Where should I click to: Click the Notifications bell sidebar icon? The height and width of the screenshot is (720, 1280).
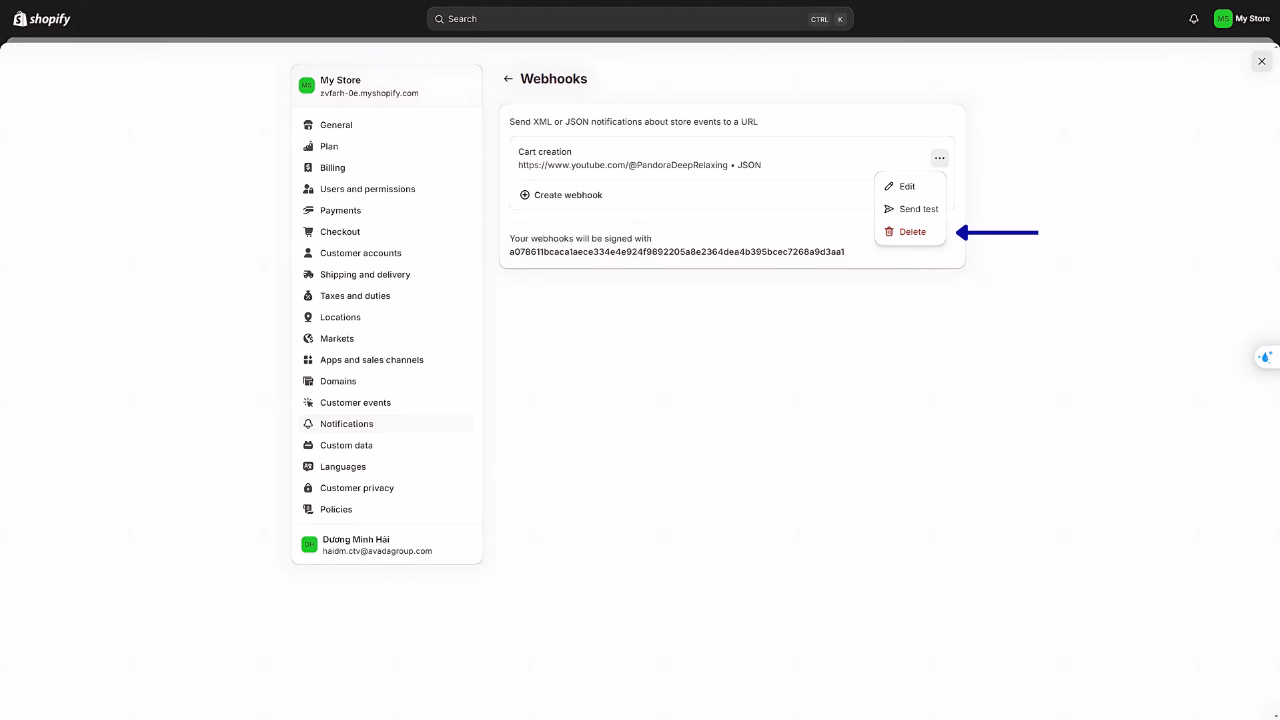(x=308, y=424)
